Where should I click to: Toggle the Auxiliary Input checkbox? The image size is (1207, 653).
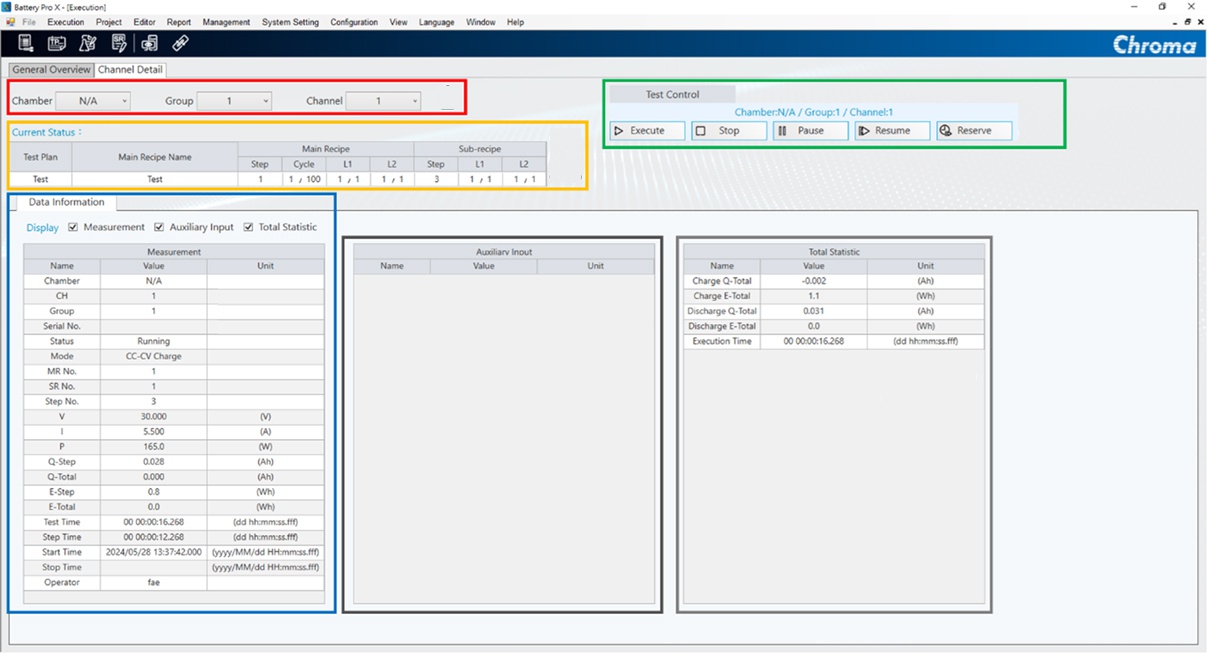point(159,227)
